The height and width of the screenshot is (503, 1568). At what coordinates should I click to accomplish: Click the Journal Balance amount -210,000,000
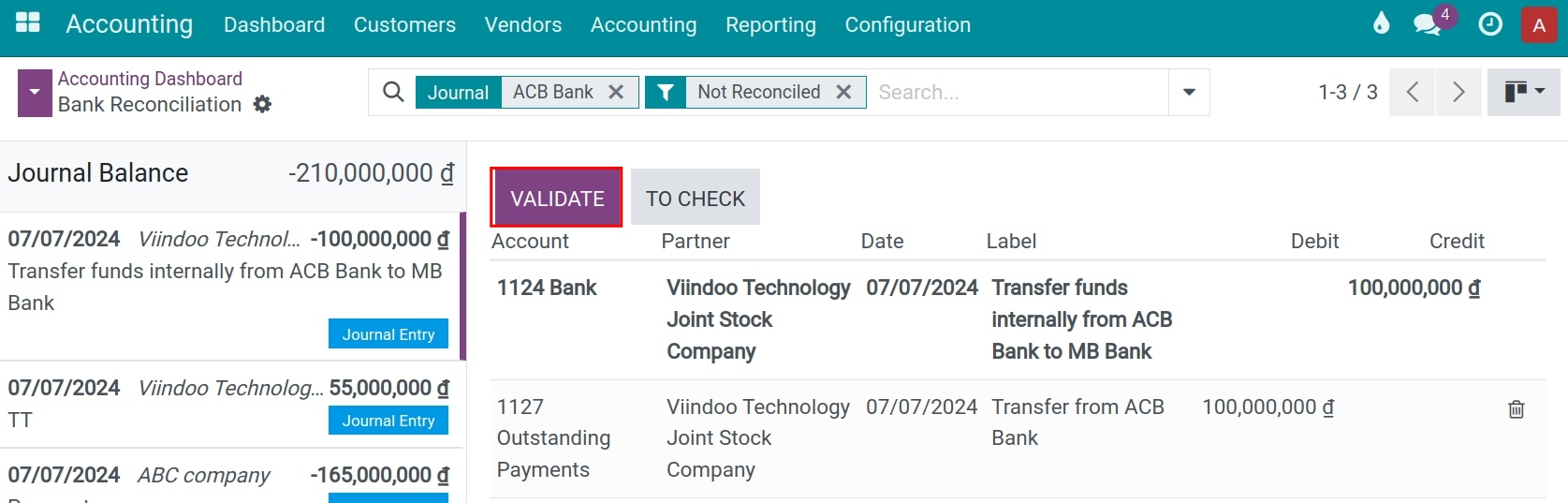coord(371,173)
